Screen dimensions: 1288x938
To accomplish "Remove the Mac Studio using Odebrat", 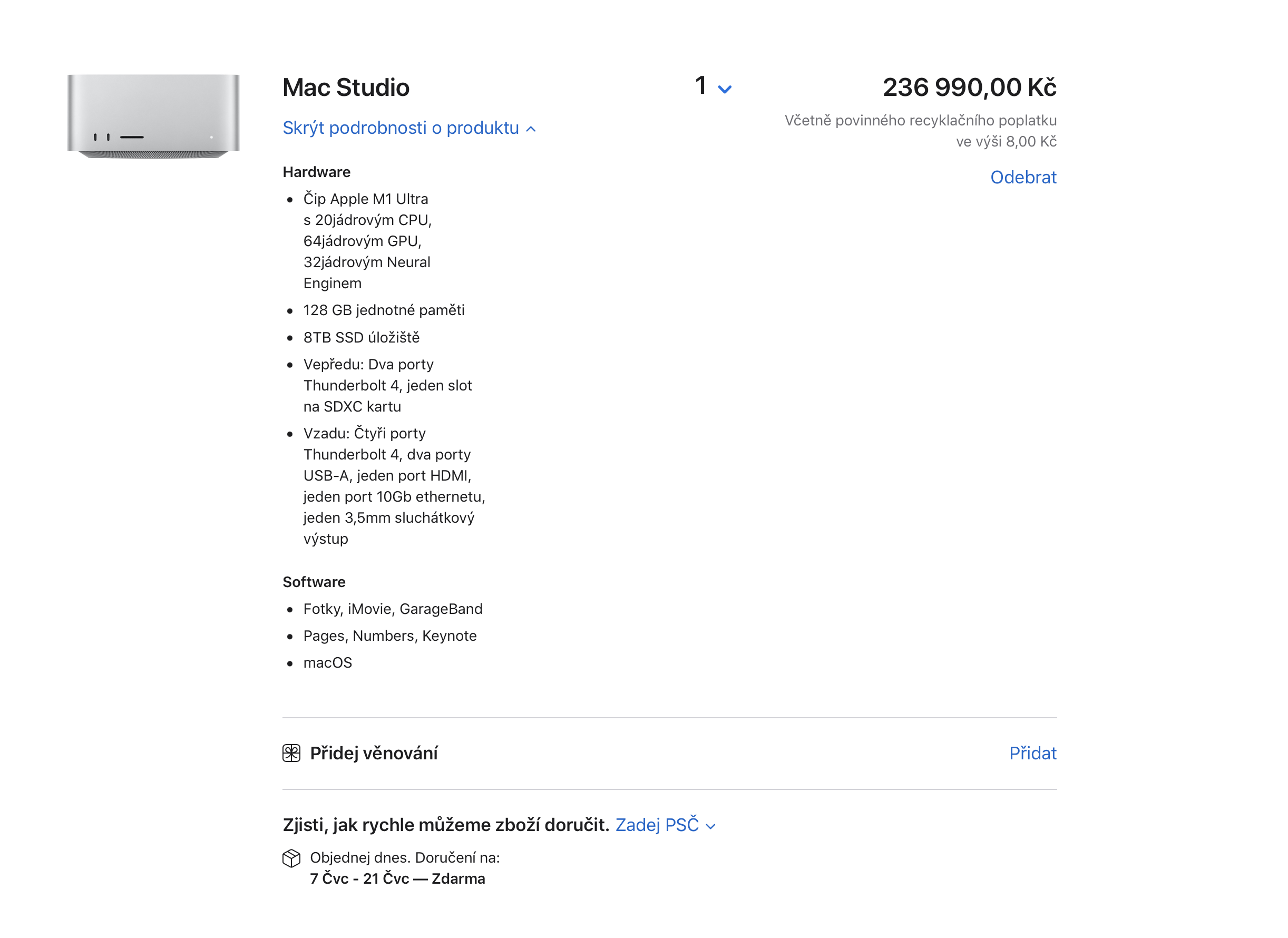I will pos(1024,177).
